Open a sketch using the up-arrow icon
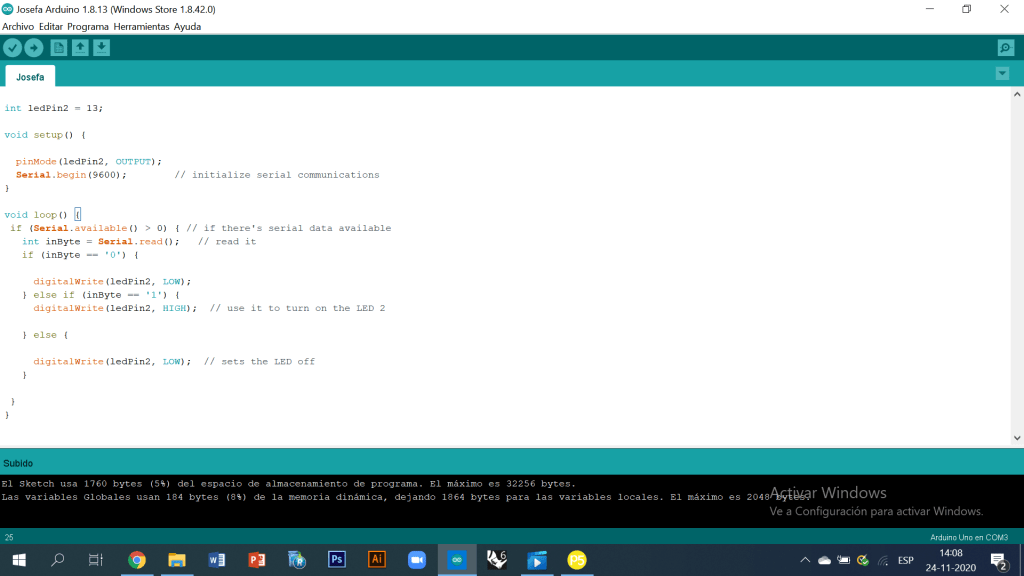 pyautogui.click(x=80, y=48)
